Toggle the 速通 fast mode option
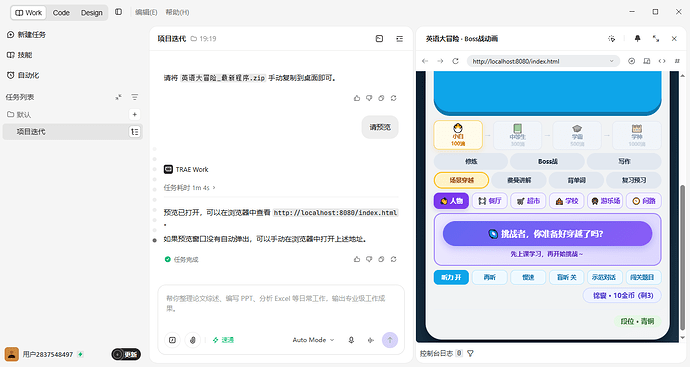690x367 pixels. (x=223, y=340)
